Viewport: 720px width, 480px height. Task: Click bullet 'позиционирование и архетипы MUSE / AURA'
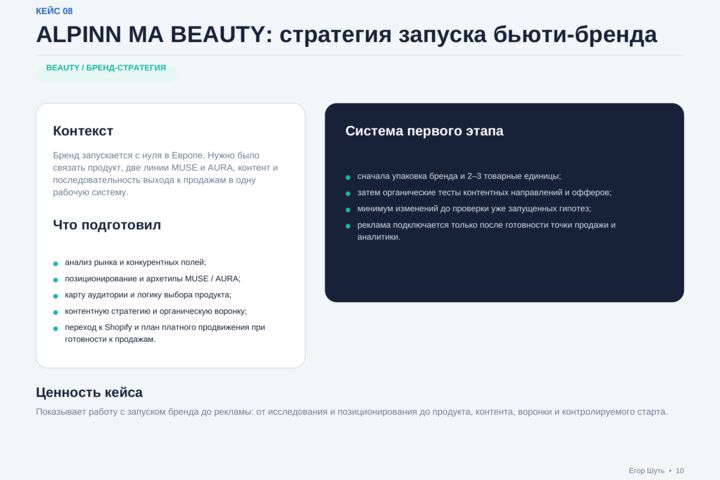coord(152,279)
